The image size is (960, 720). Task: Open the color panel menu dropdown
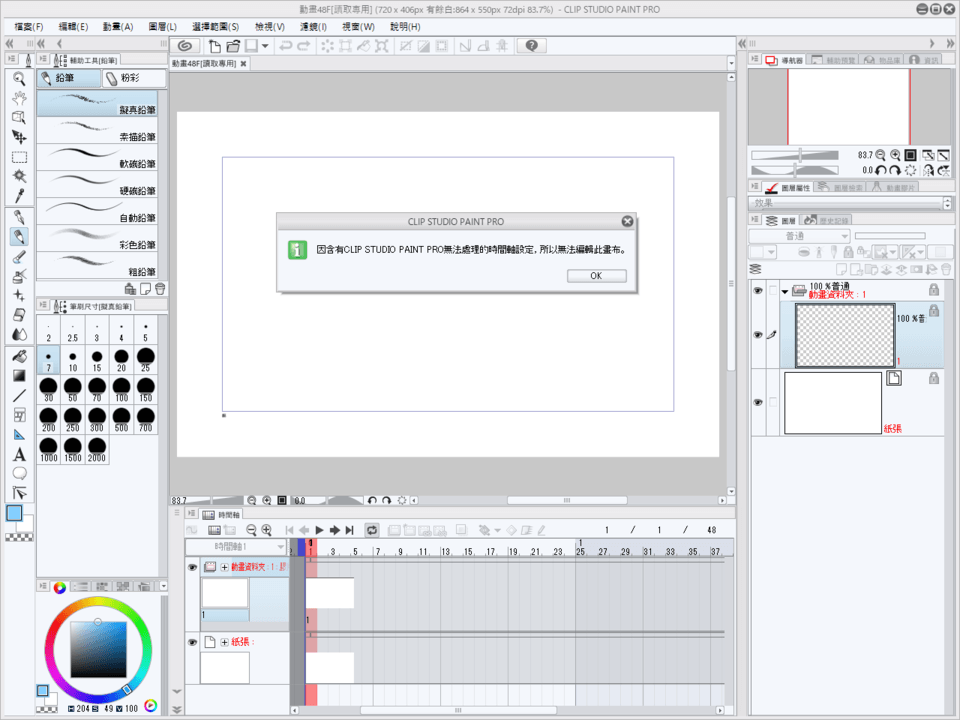coord(163,586)
